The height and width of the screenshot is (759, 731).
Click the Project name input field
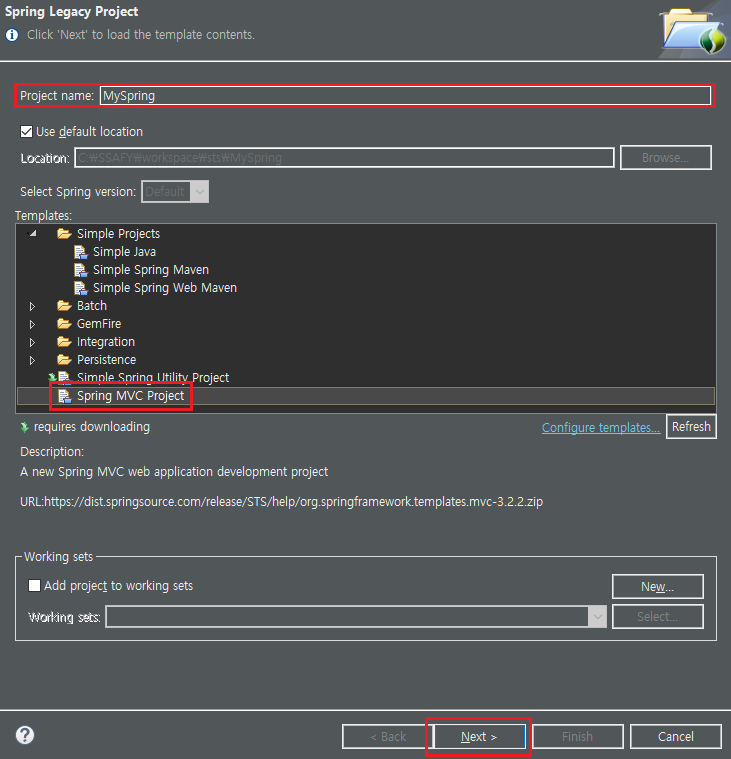[405, 96]
